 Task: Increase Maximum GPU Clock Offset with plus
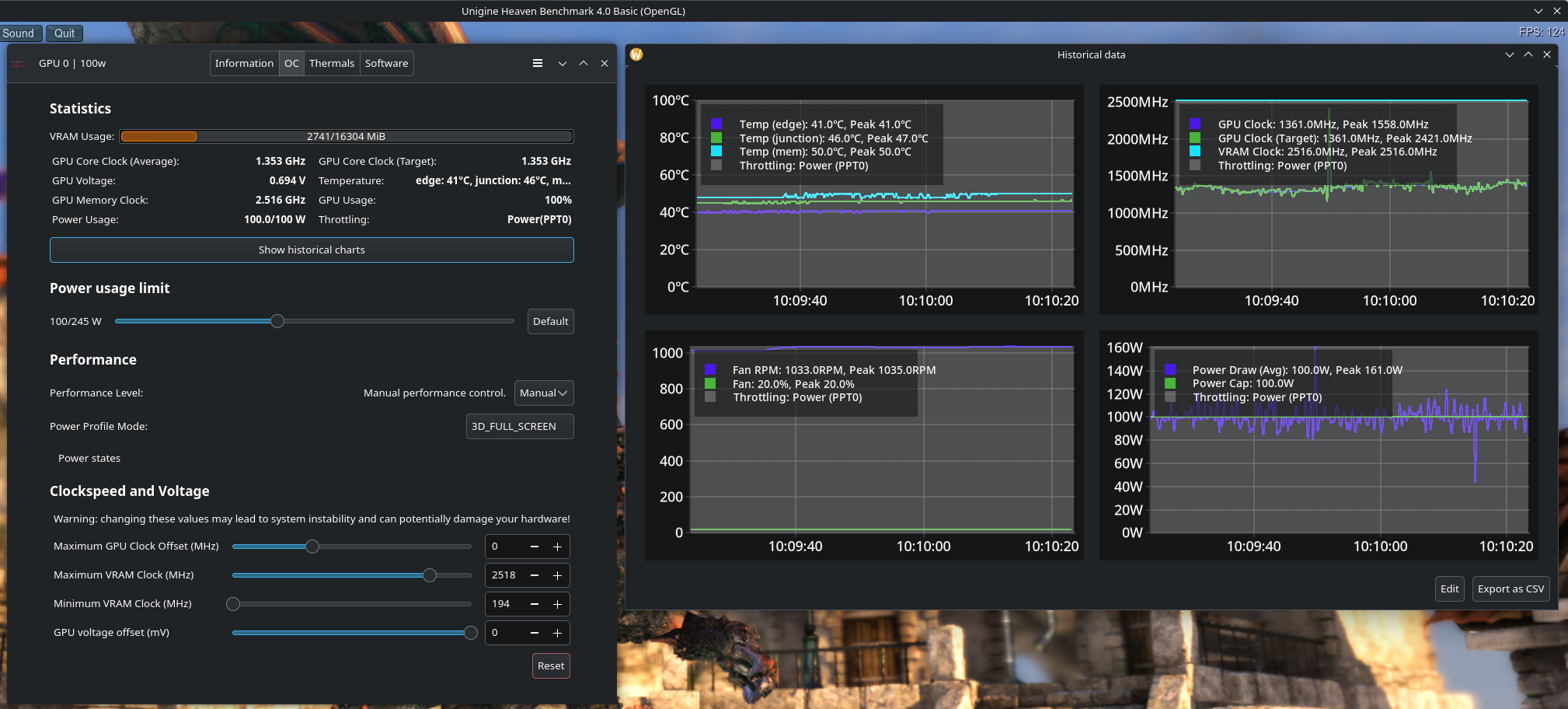pyautogui.click(x=557, y=547)
